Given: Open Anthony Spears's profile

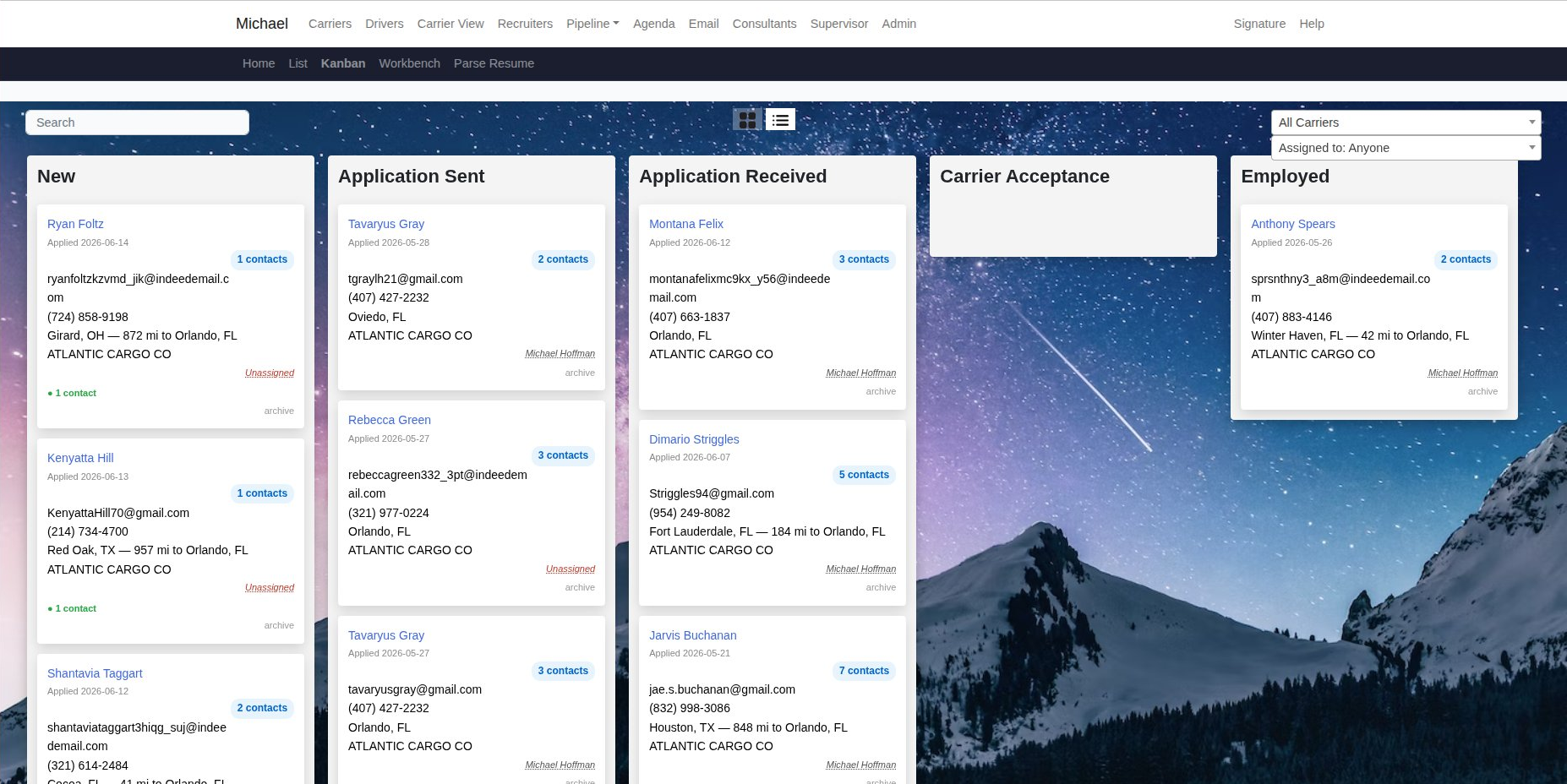Looking at the screenshot, I should pyautogui.click(x=1293, y=224).
